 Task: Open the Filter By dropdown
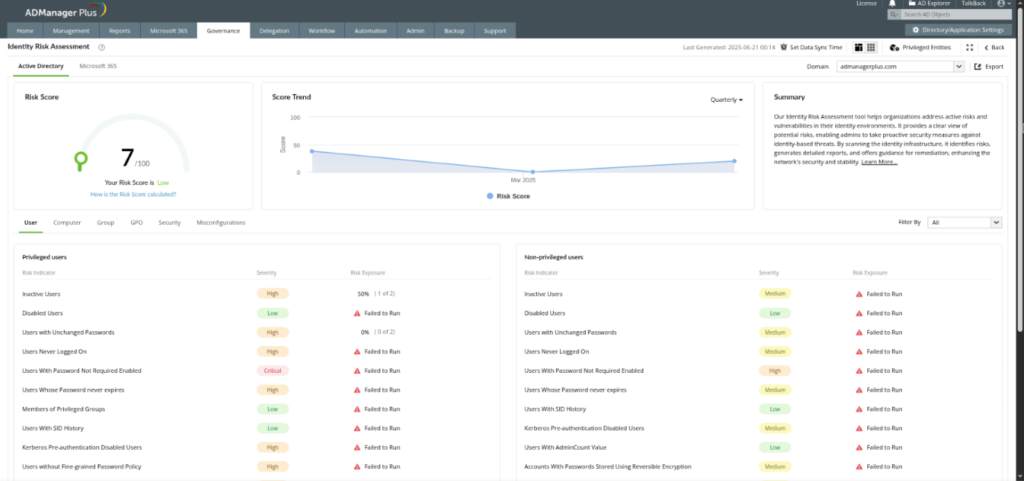964,222
